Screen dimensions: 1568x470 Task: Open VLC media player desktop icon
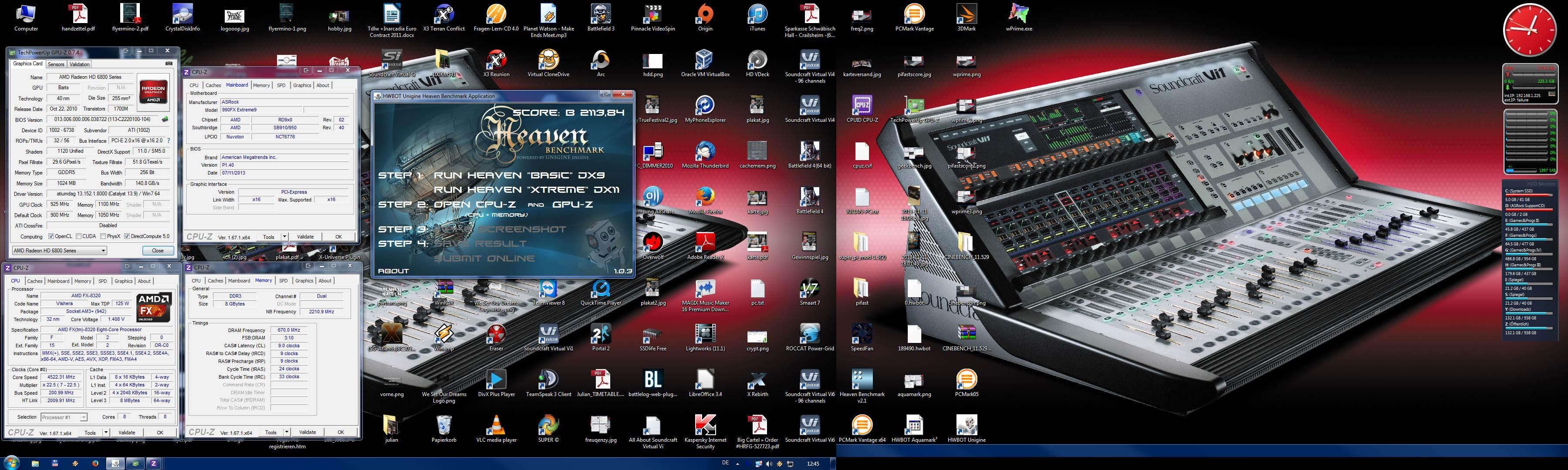[x=496, y=428]
